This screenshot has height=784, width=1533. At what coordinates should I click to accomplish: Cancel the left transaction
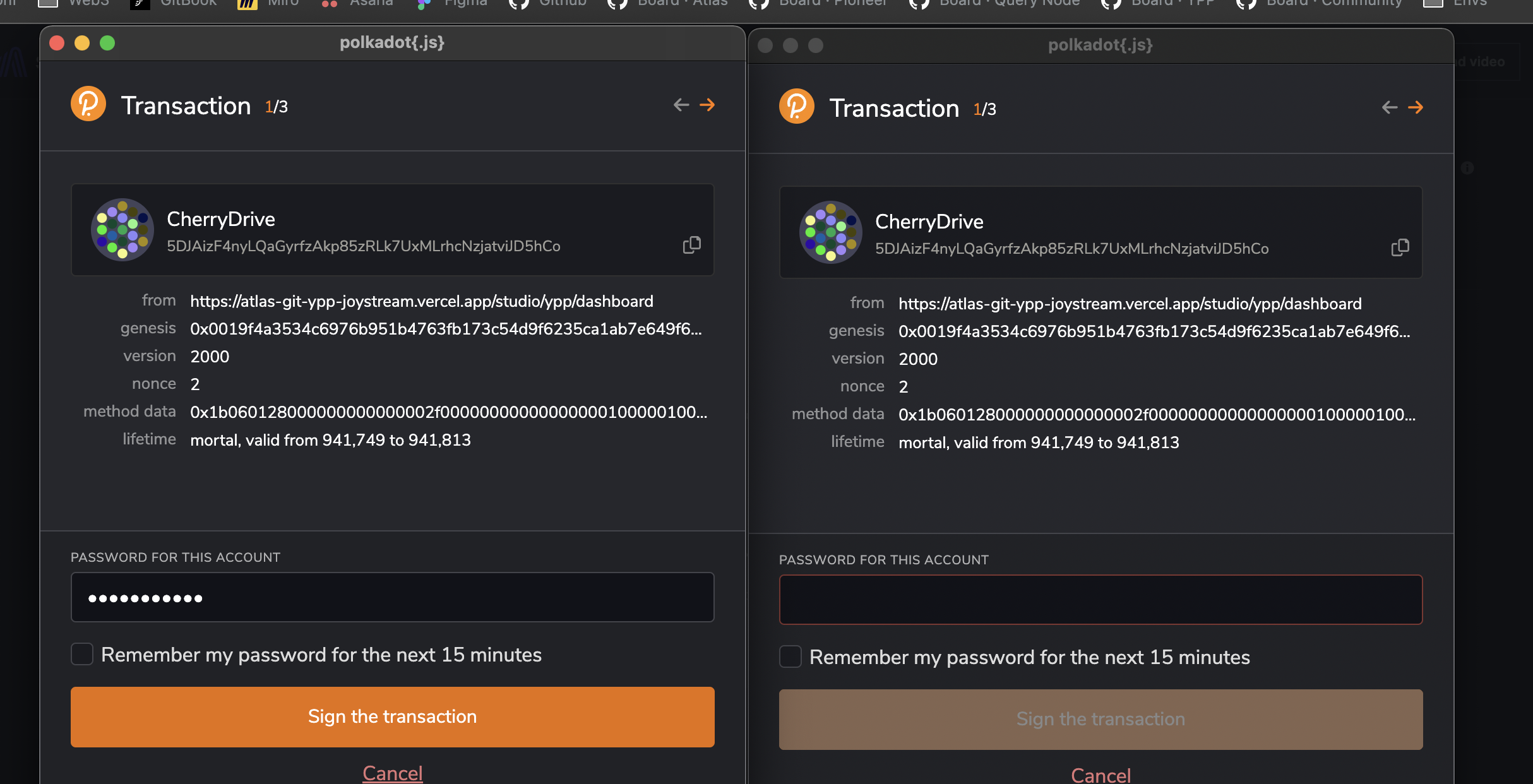[392, 773]
